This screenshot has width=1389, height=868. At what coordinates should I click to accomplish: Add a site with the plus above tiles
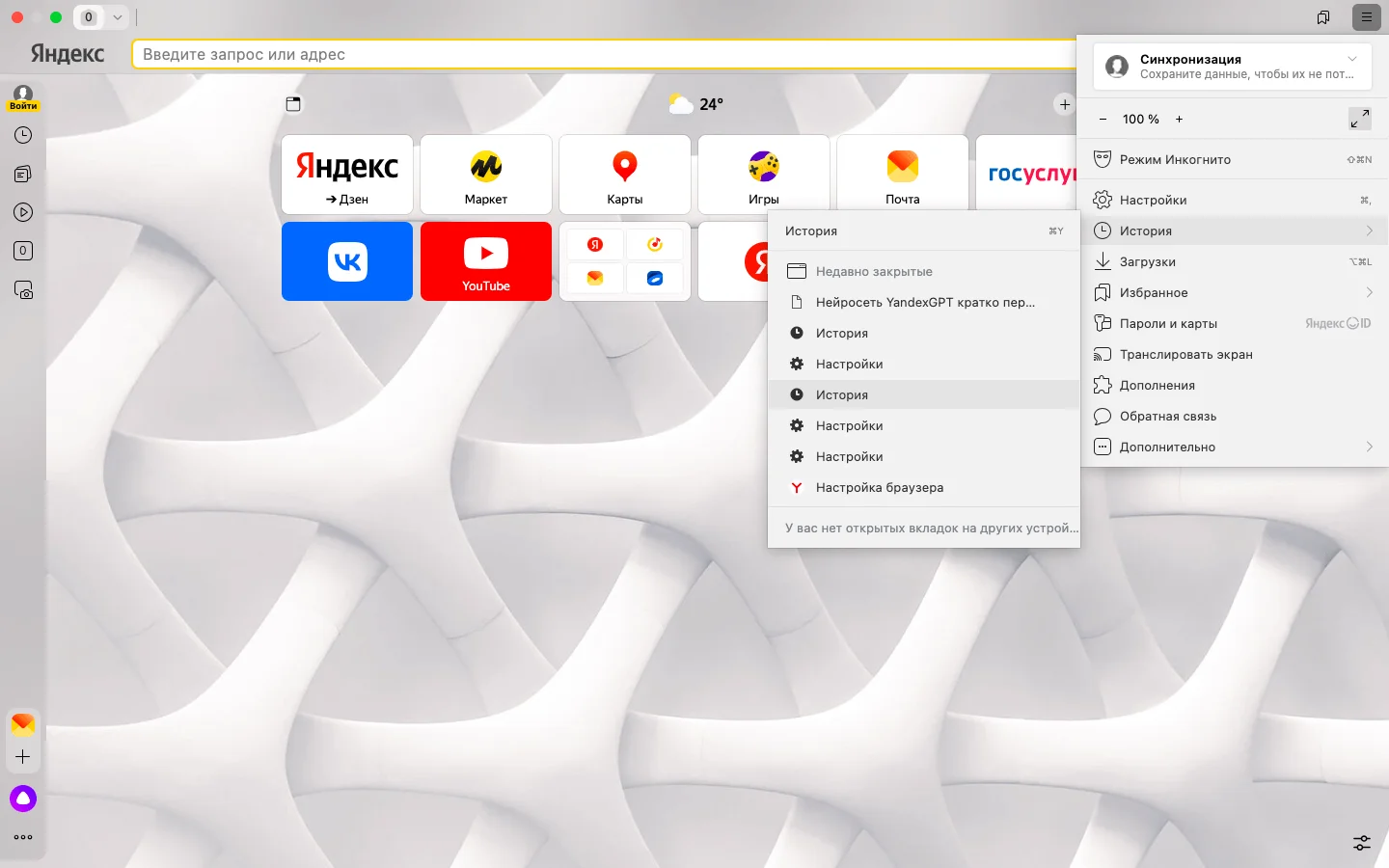pyautogui.click(x=1064, y=104)
